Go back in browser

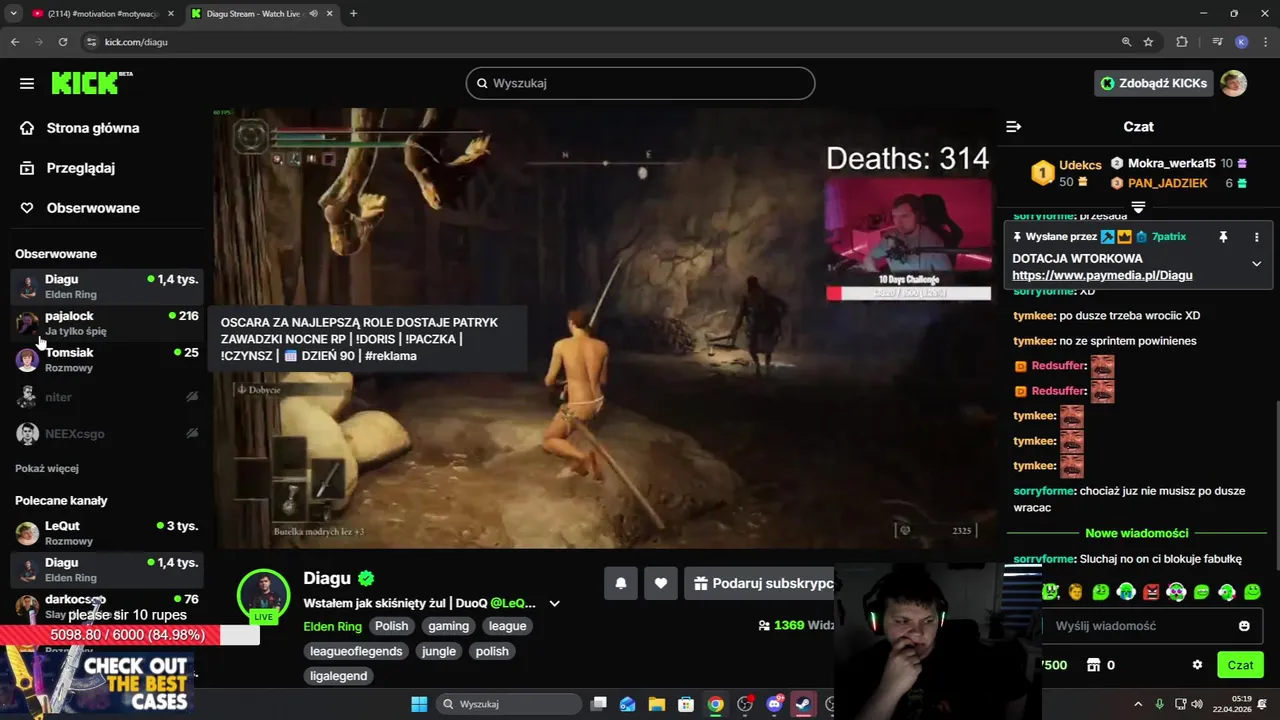[x=15, y=42]
